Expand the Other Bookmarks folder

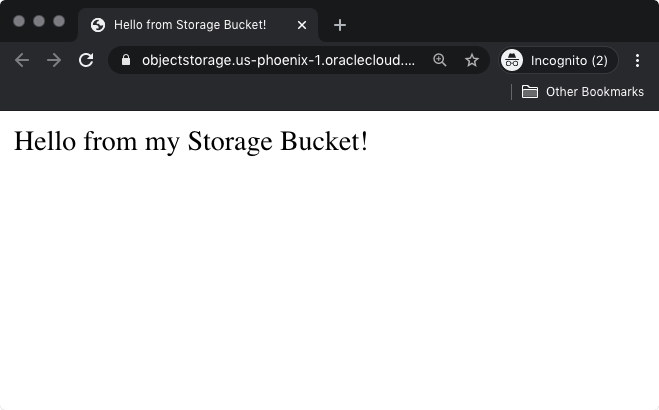coord(583,92)
